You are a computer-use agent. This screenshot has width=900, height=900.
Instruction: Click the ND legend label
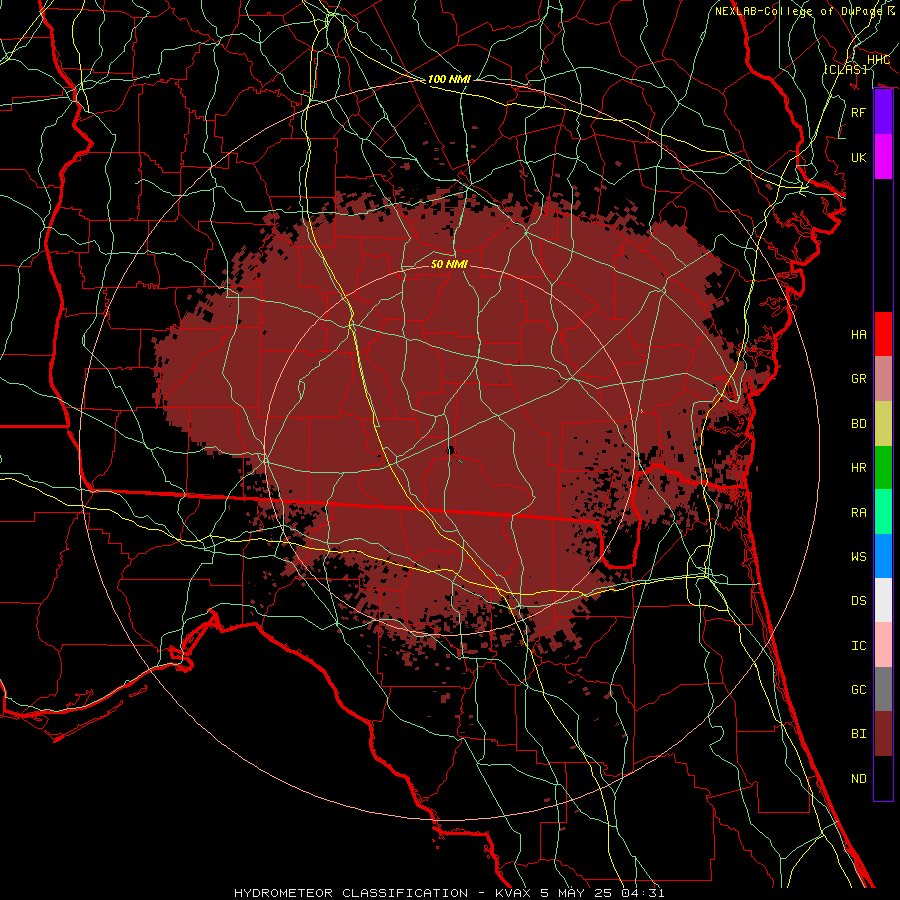[x=859, y=778]
